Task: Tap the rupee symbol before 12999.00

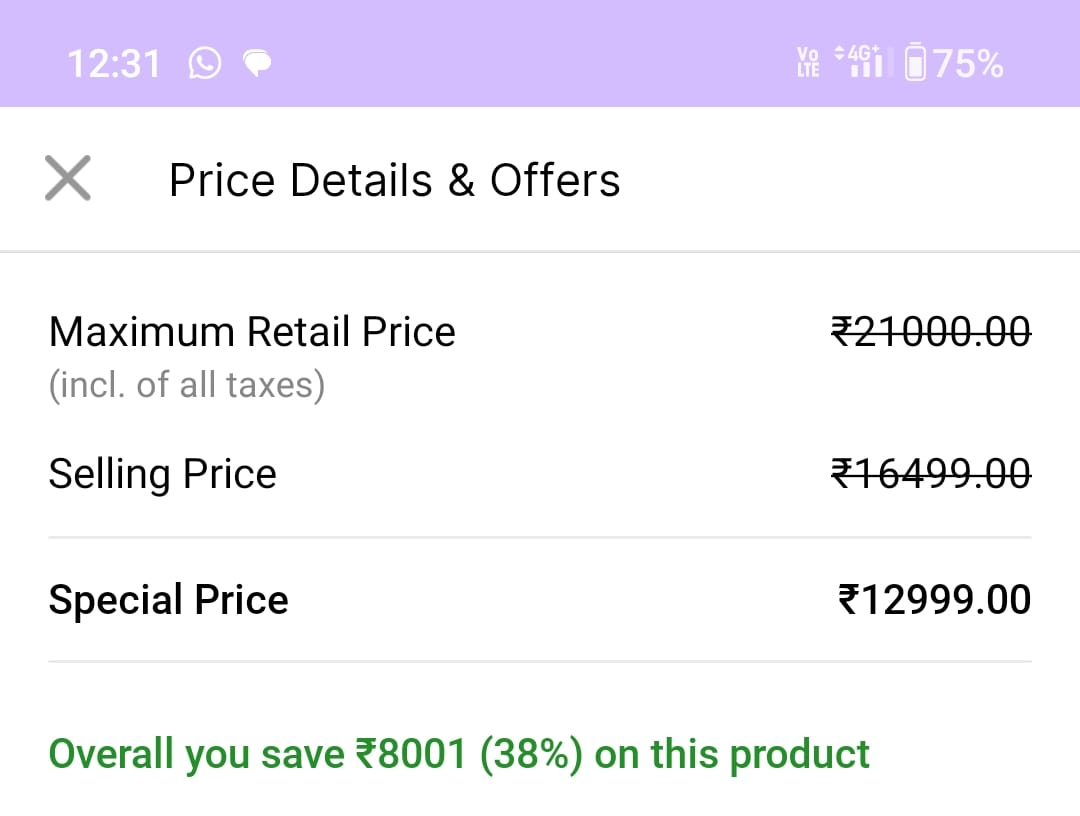Action: (848, 599)
